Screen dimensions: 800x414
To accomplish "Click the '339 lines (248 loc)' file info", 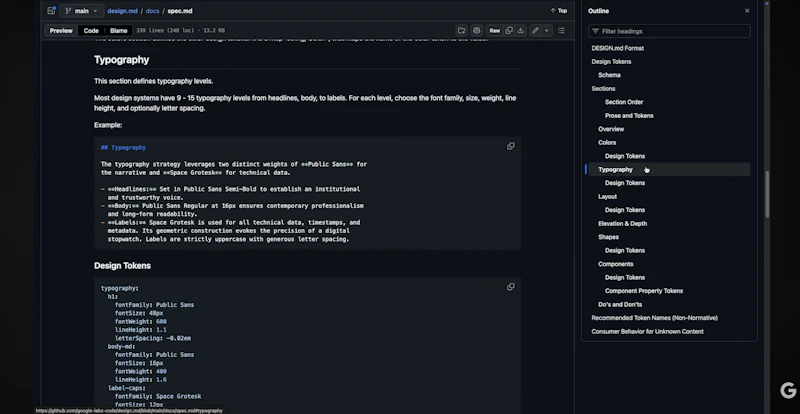I will [167, 31].
